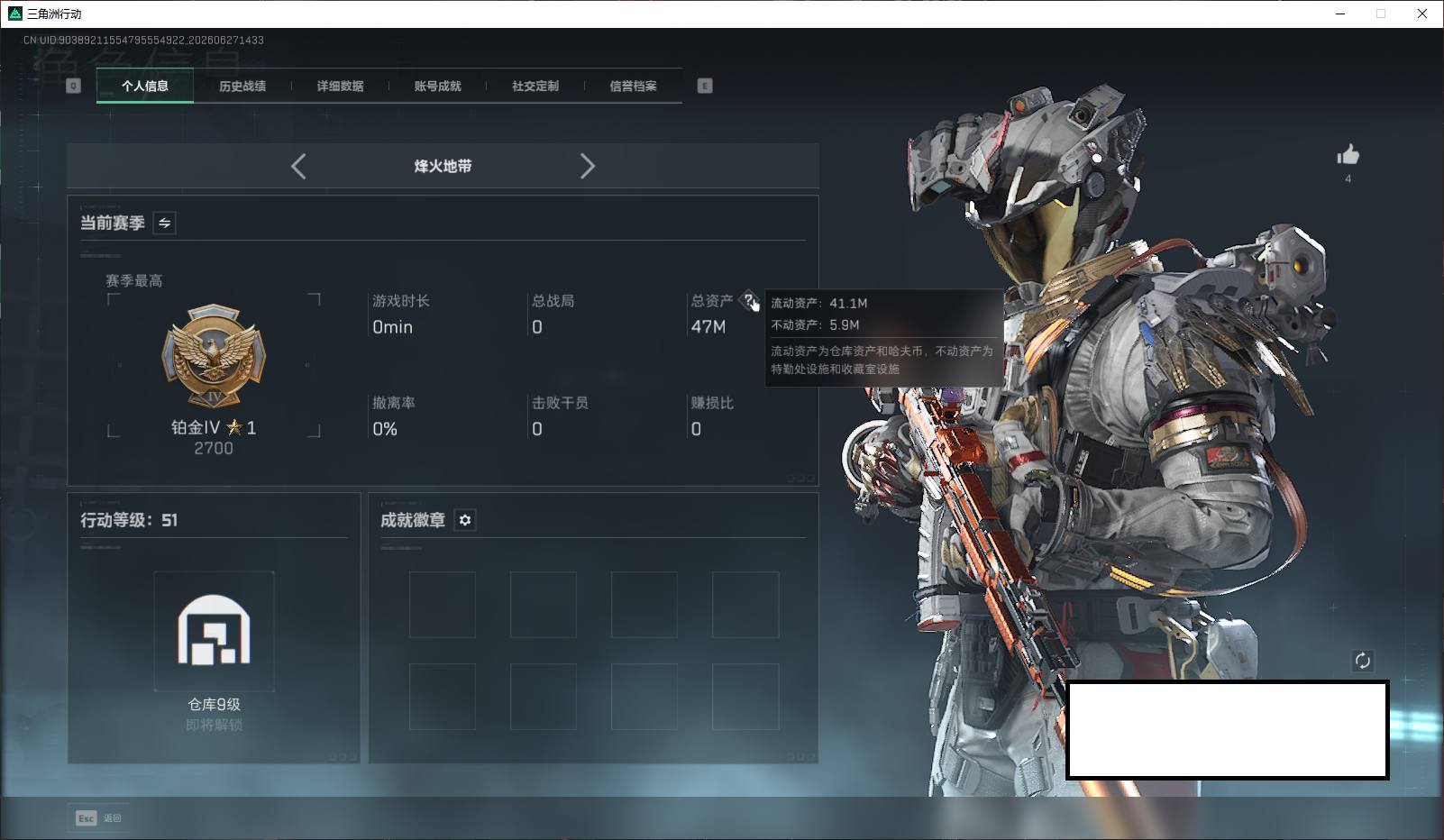Open the 信誉档案 tab

tap(633, 86)
